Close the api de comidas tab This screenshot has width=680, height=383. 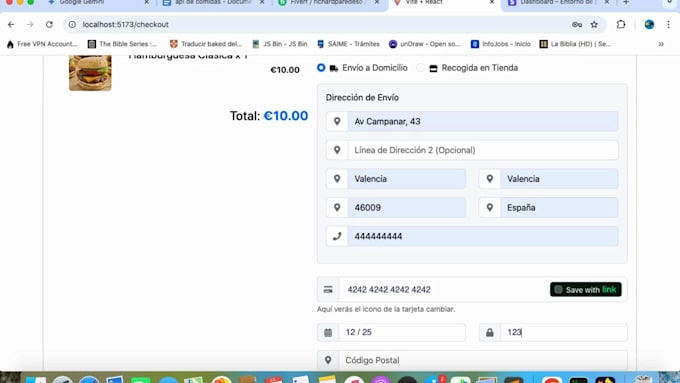[x=262, y=2]
